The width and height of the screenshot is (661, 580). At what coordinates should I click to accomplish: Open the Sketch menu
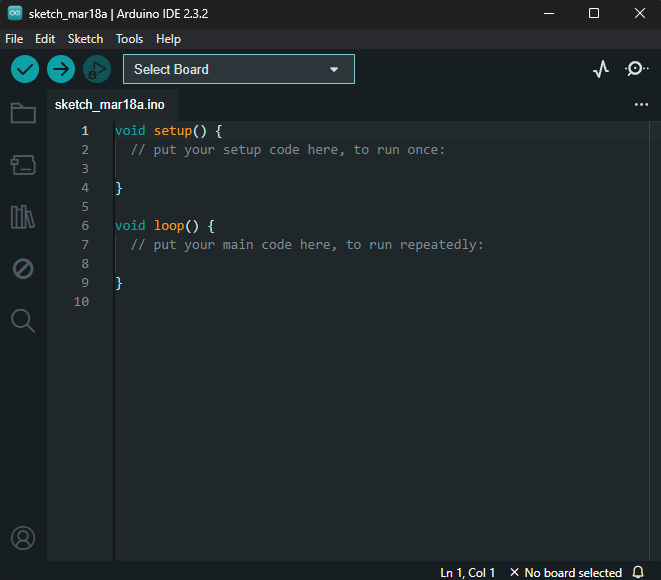(x=85, y=39)
